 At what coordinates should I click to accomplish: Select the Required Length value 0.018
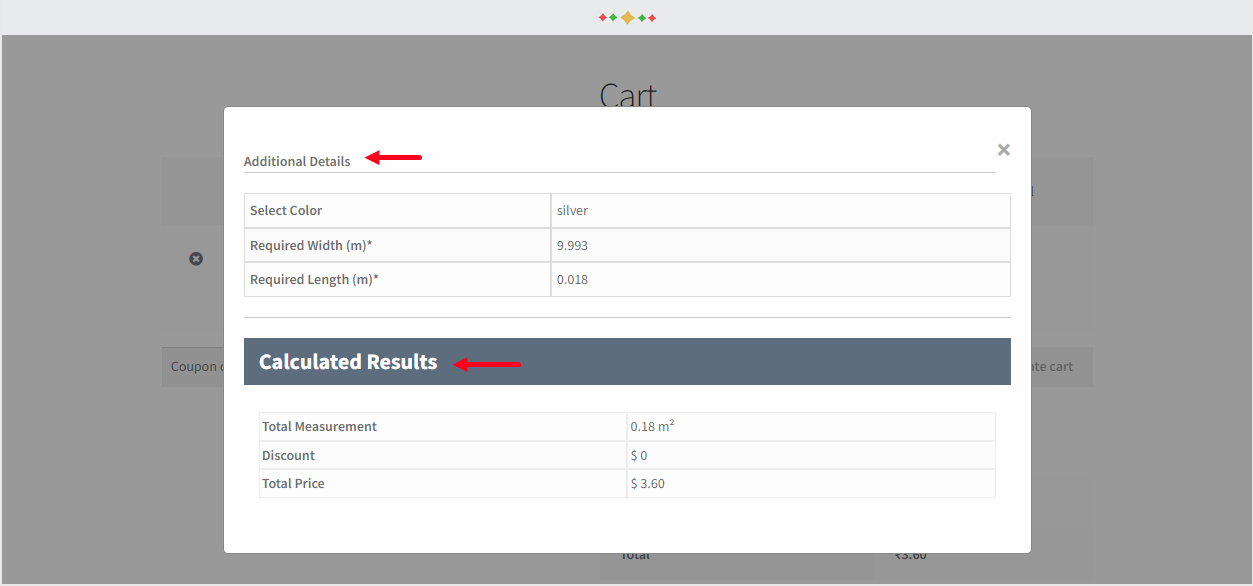tap(571, 279)
